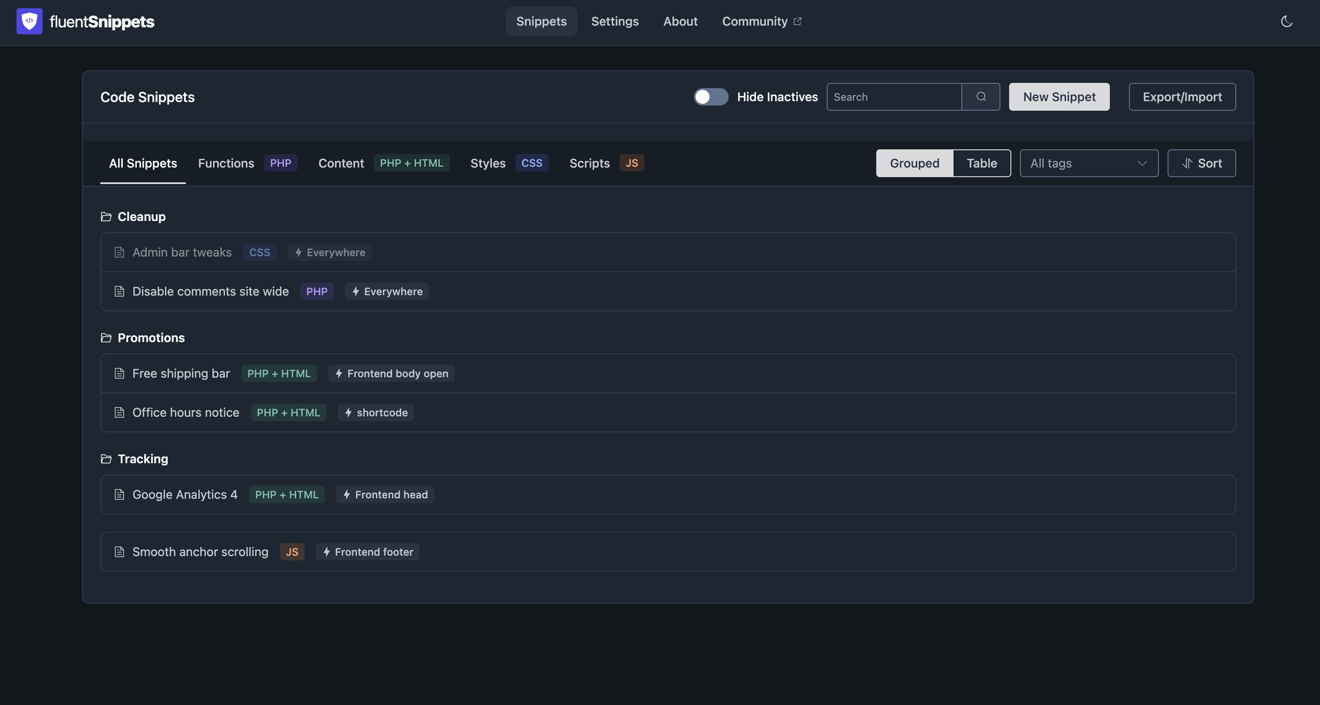Click the file icon for Office hours notice
Image resolution: width=1320 pixels, height=705 pixels.
point(119,413)
